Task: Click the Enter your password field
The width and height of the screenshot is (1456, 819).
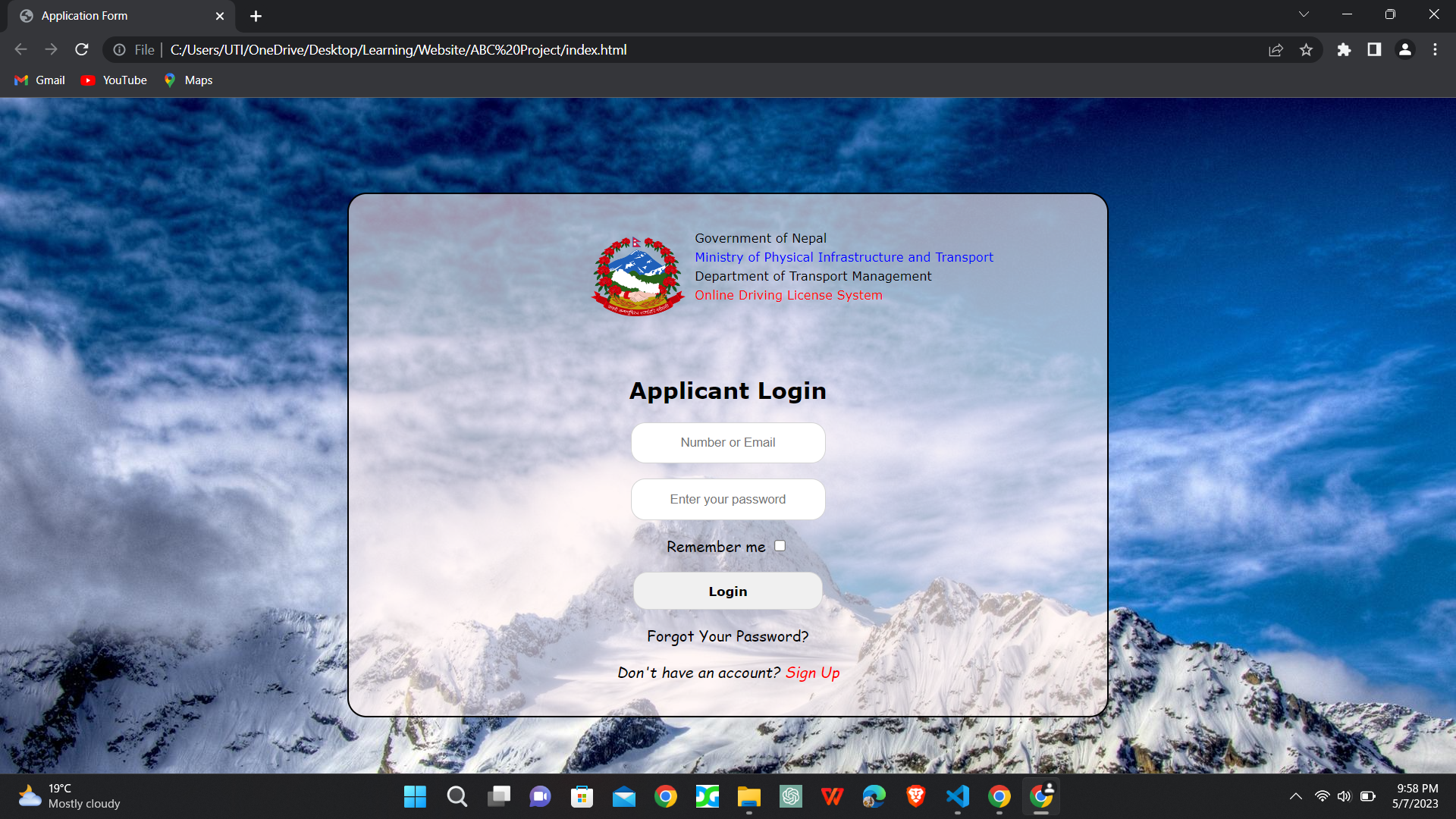Action: [727, 500]
